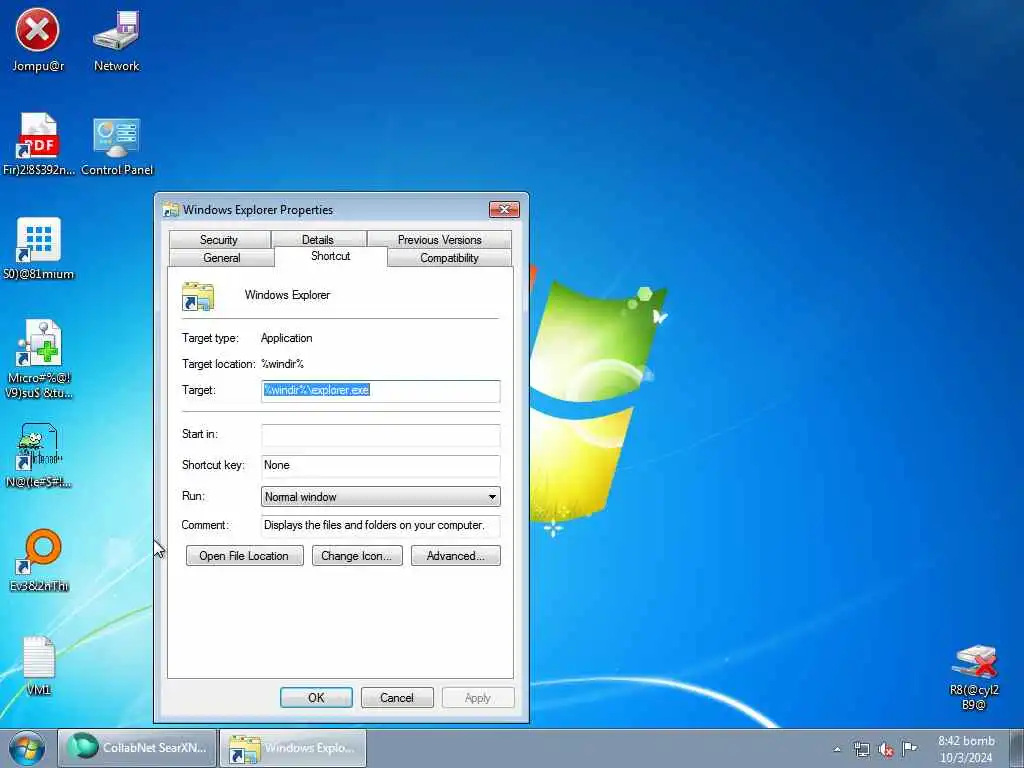Click the Change Icon button
Viewport: 1024px width, 768px height.
[357, 556]
